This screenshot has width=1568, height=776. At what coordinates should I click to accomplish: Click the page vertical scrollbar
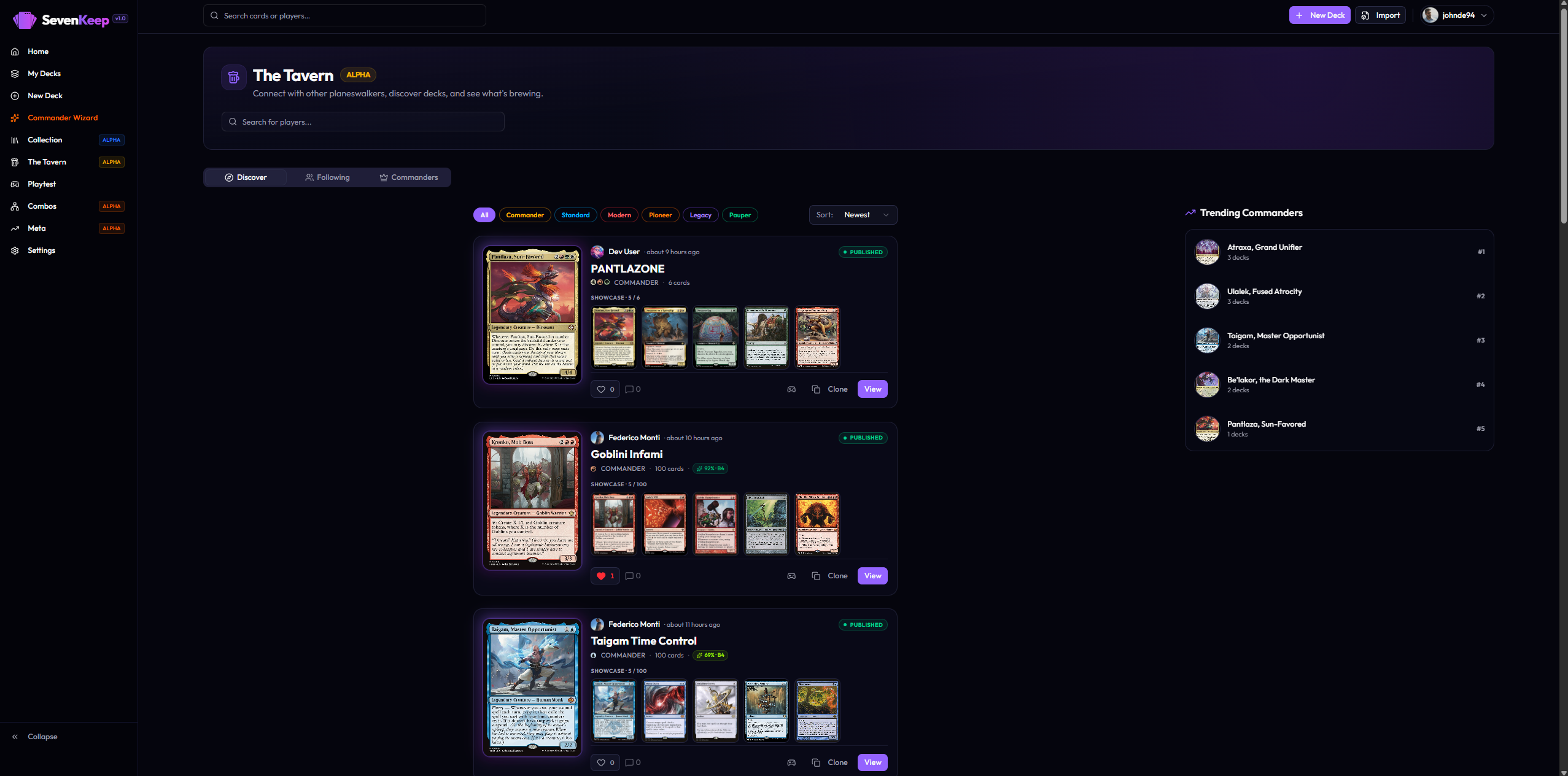[x=1564, y=117]
